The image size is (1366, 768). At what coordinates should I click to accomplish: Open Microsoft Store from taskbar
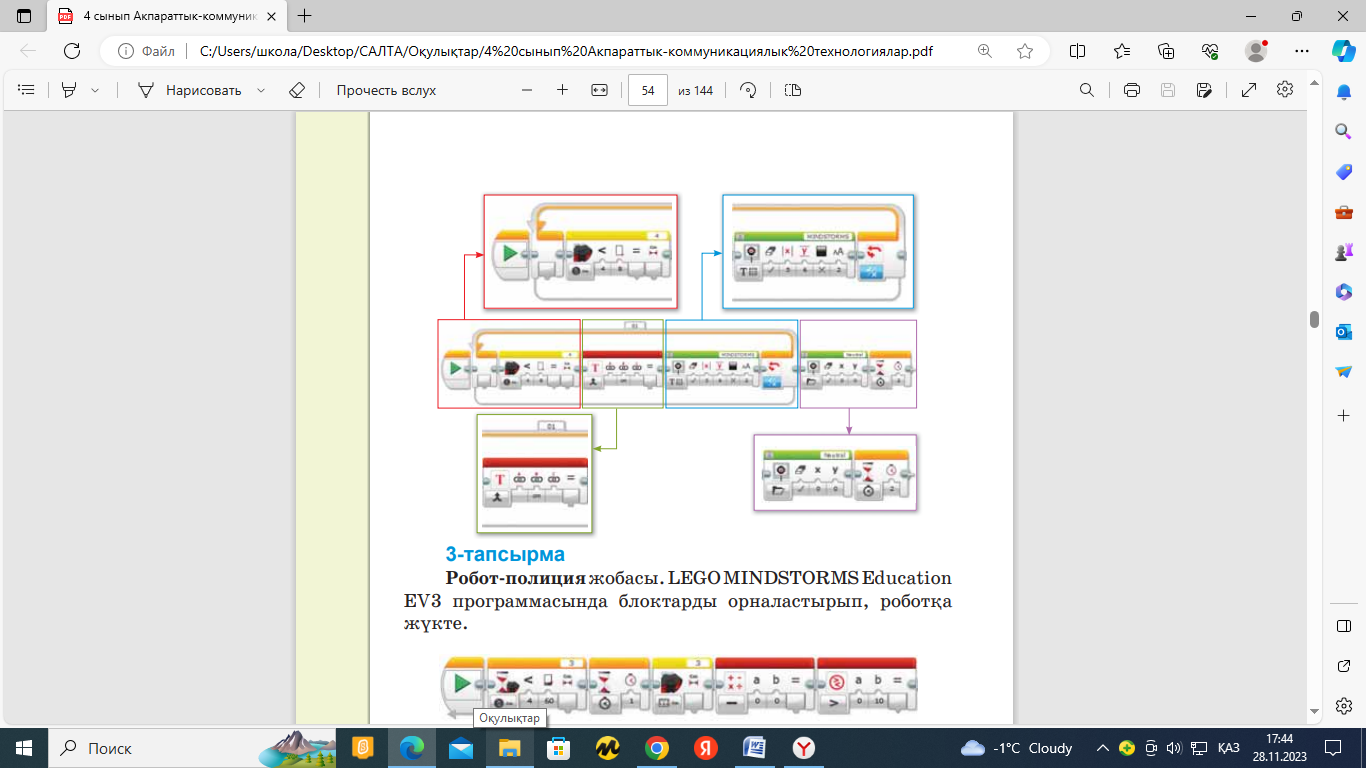coord(558,747)
